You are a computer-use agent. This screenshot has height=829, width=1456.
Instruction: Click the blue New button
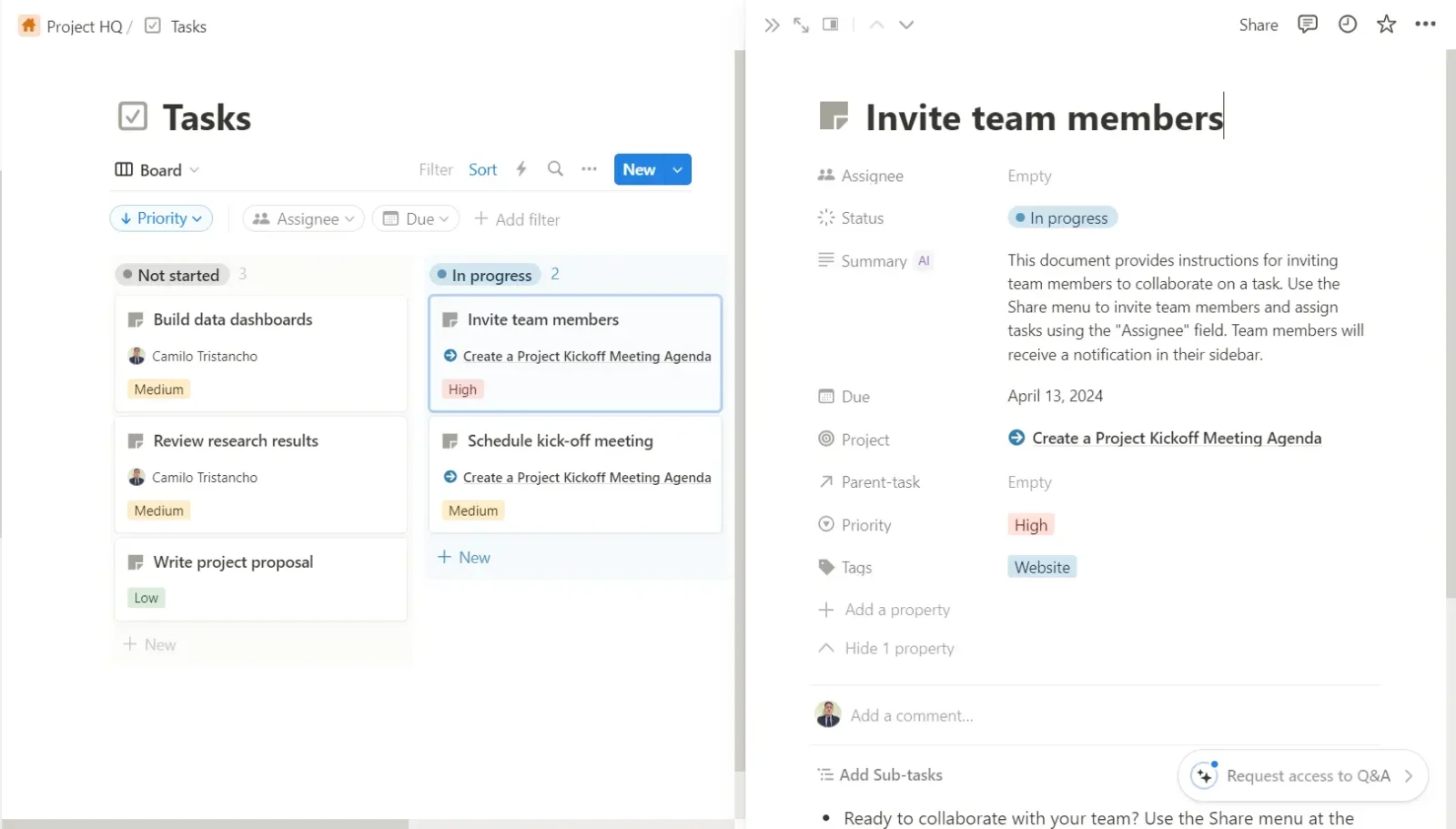[640, 169]
